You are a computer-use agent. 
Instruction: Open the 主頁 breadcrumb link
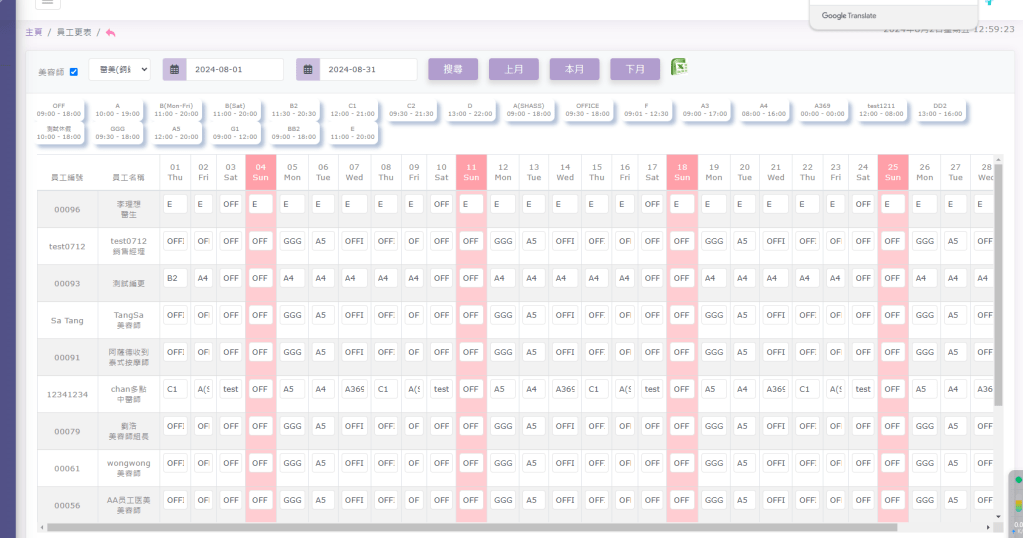point(34,33)
